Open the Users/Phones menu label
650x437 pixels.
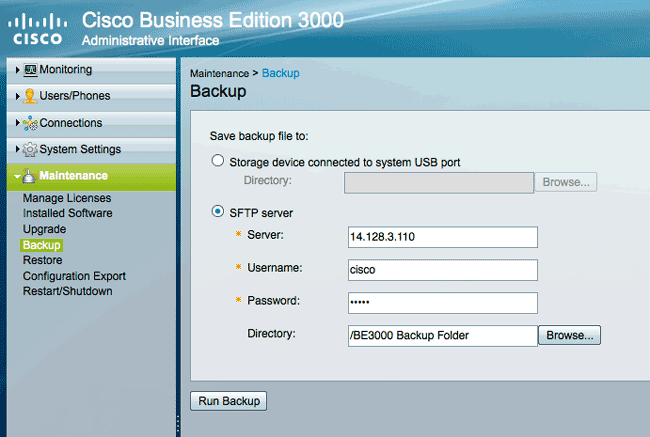tap(75, 96)
